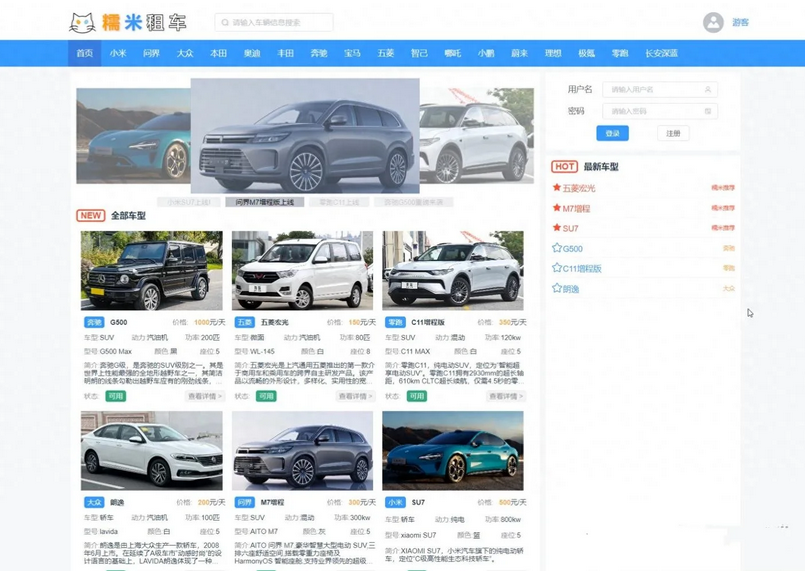This screenshot has width=805, height=571.
Task: Open 查看详情 for the G500 card
Action: click(x=205, y=396)
